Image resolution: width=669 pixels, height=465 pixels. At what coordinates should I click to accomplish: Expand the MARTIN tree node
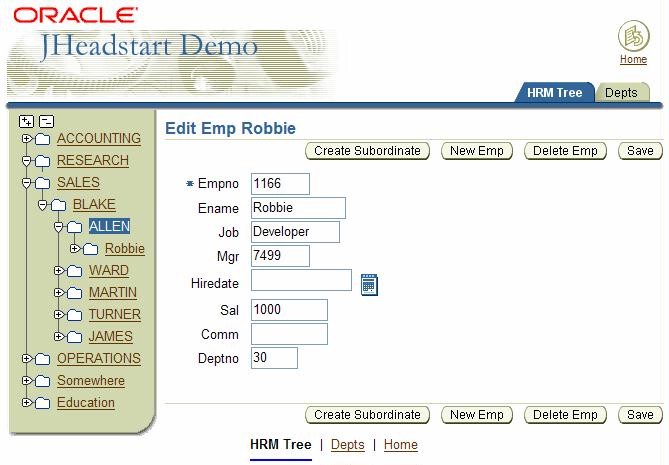[x=58, y=292]
